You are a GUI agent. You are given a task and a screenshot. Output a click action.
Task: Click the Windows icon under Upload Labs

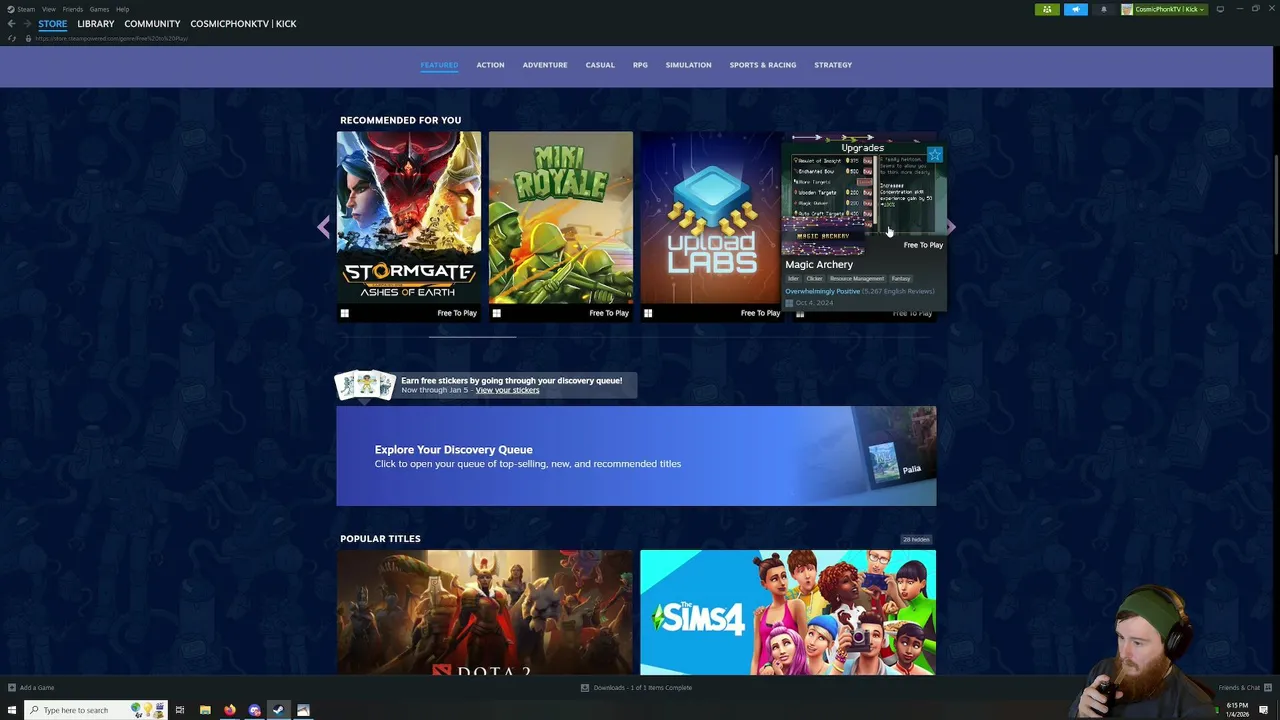tap(648, 313)
